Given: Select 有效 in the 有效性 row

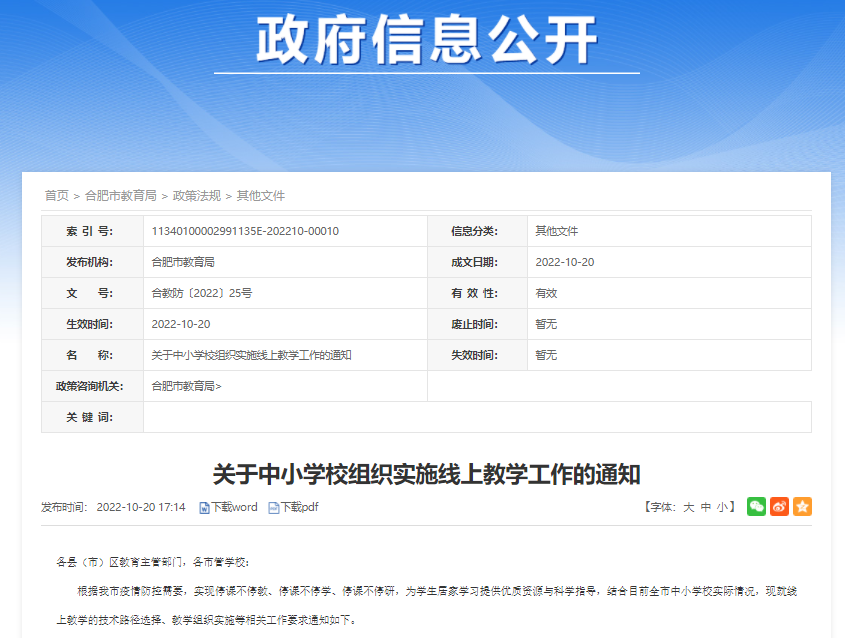Looking at the screenshot, I should tap(546, 293).
